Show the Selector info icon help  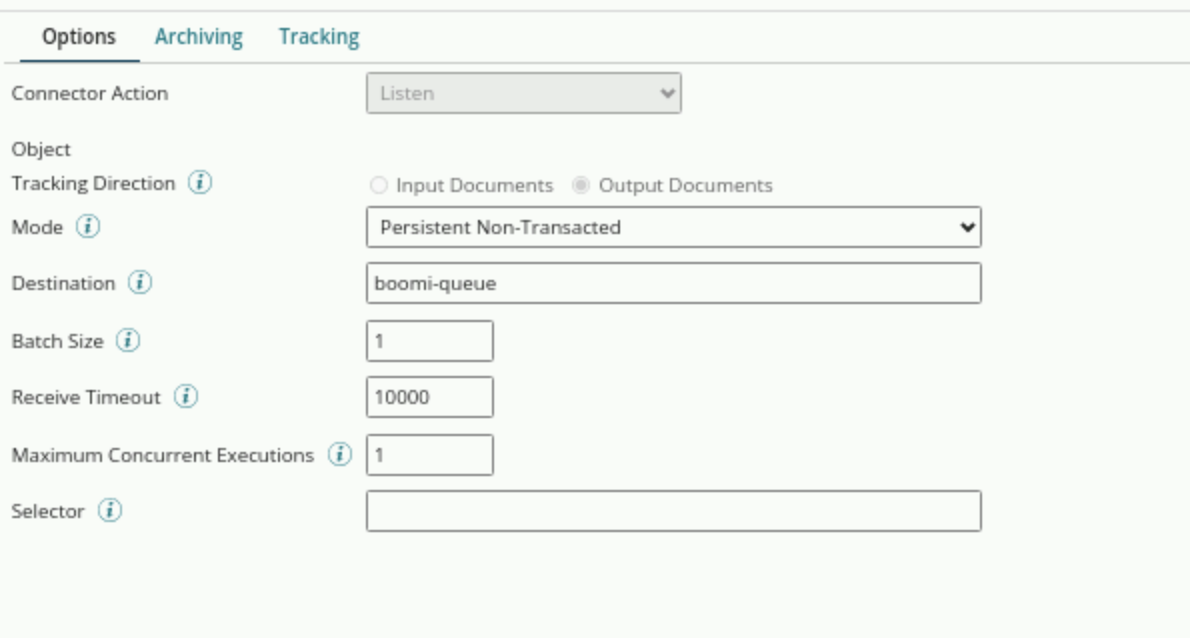pos(110,511)
